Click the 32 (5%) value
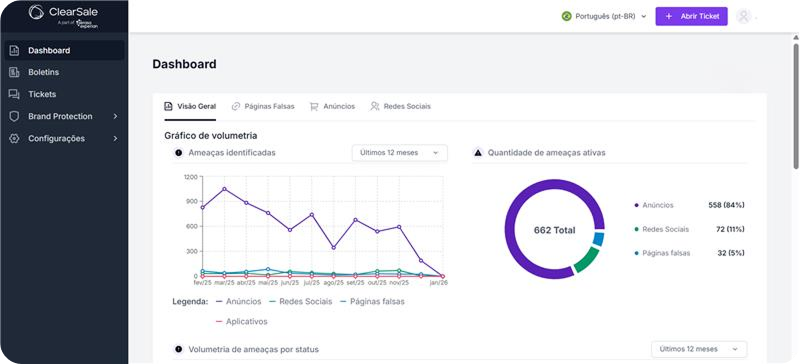The image size is (800, 364). click(731, 253)
